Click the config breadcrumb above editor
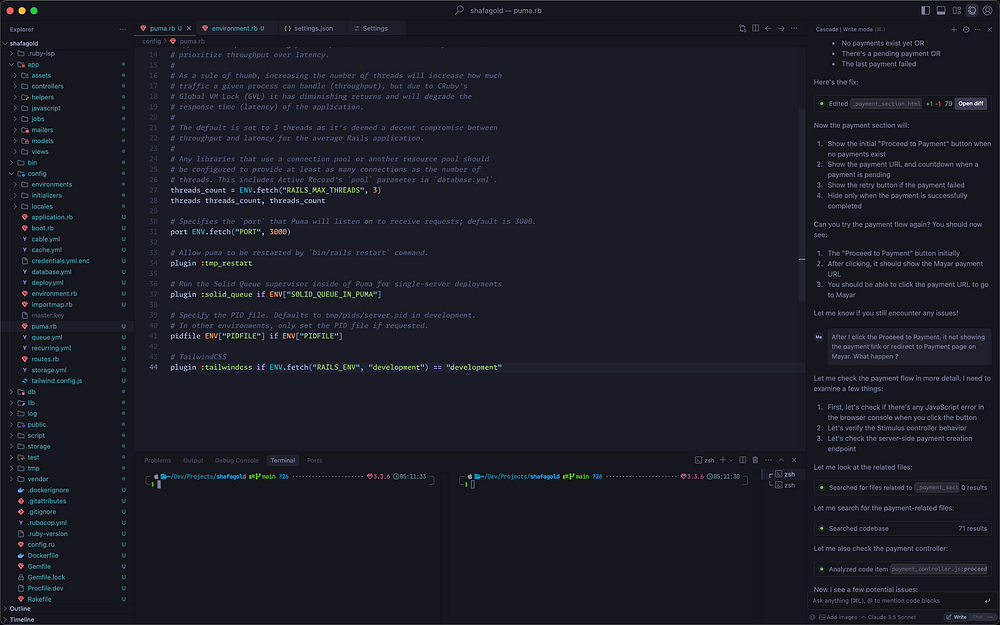This screenshot has width=1000, height=625. [152, 41]
